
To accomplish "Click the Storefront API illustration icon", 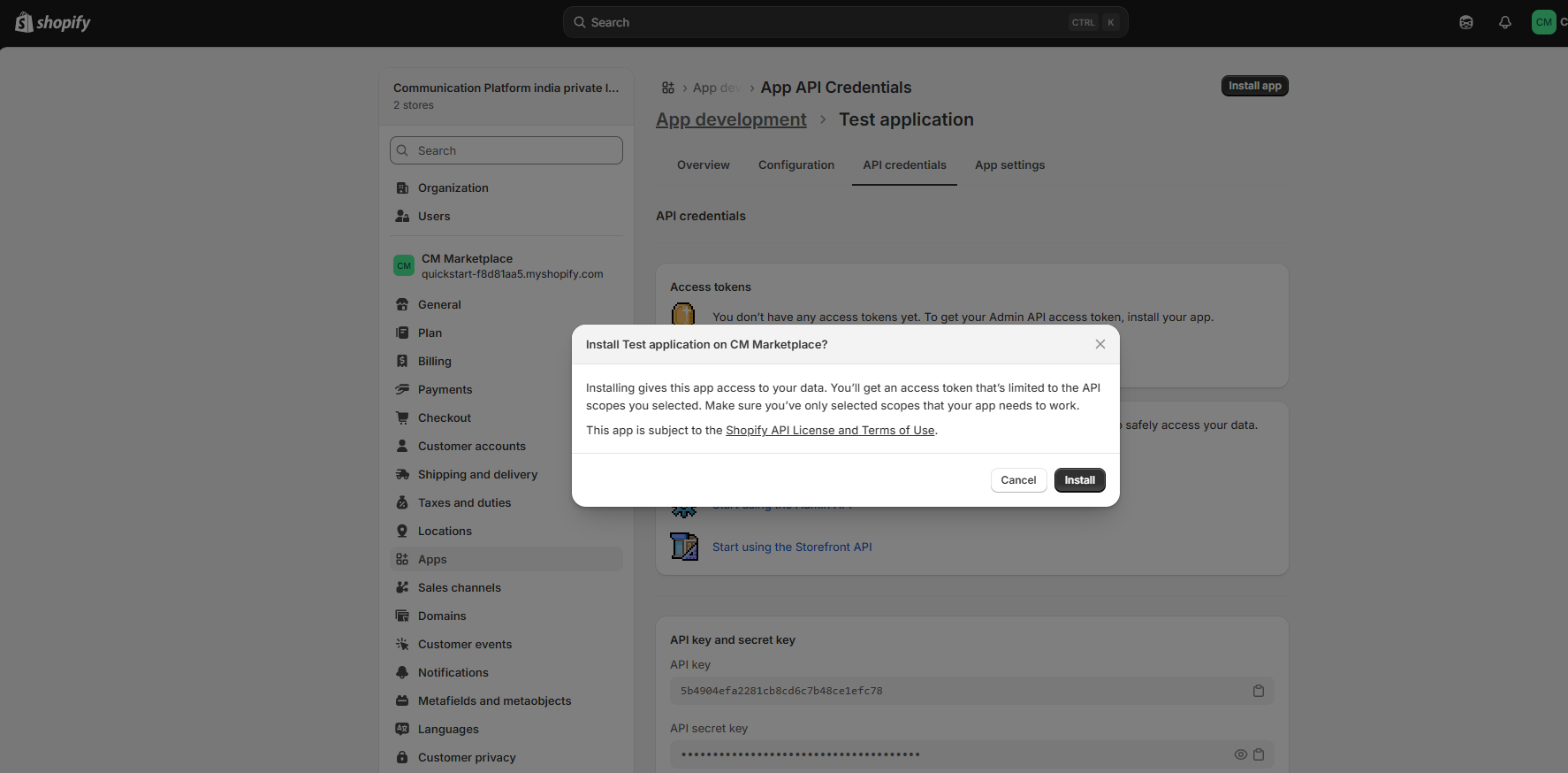I will tap(684, 547).
